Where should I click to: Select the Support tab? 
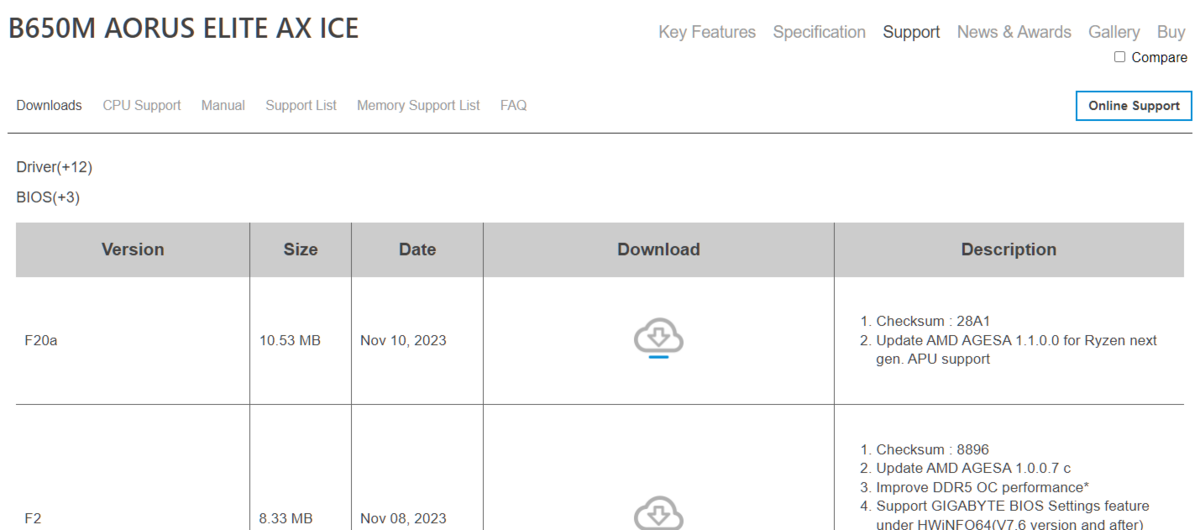coord(911,32)
